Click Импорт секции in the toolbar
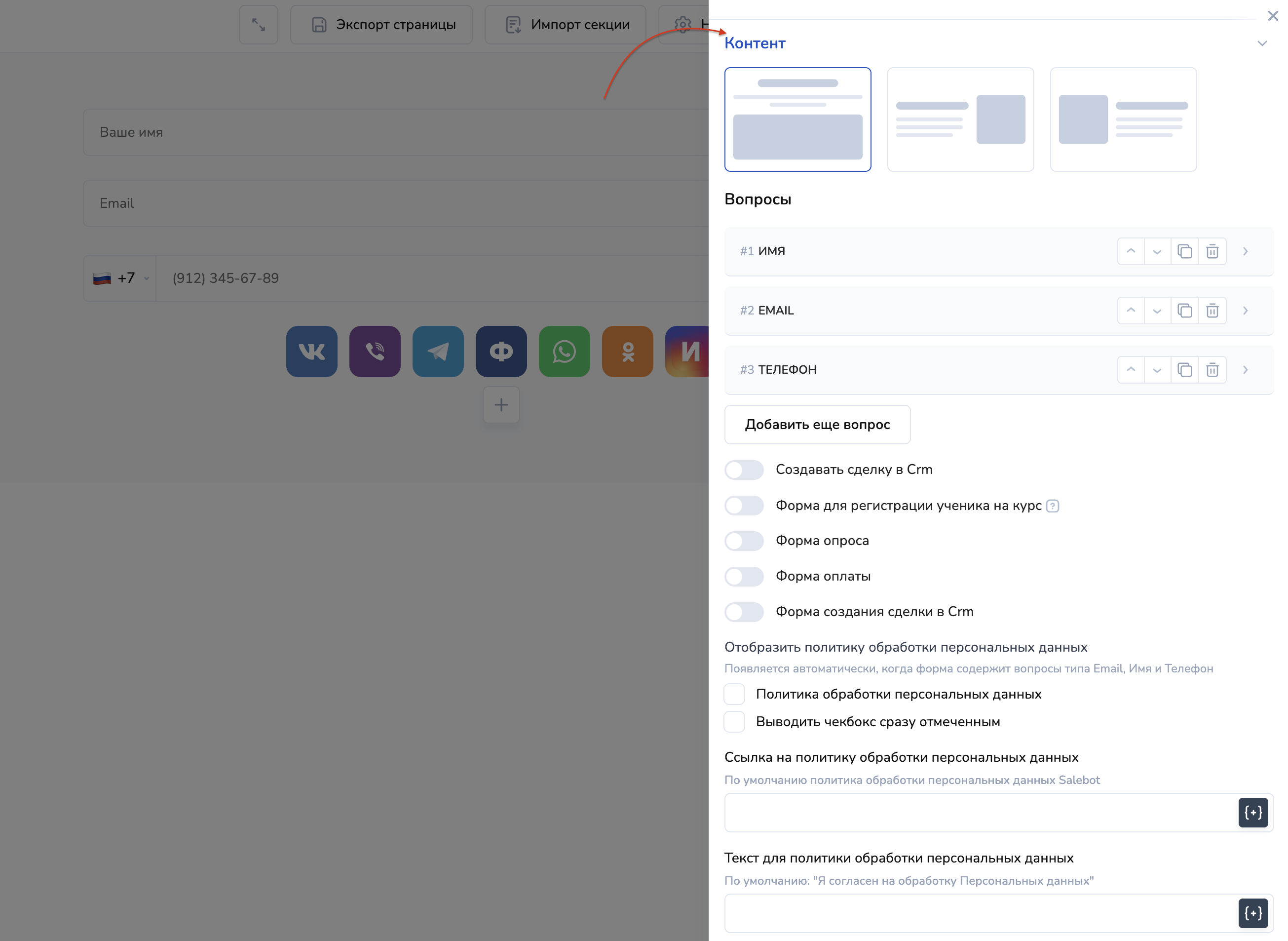This screenshot has height=941, width=1288. tap(566, 25)
